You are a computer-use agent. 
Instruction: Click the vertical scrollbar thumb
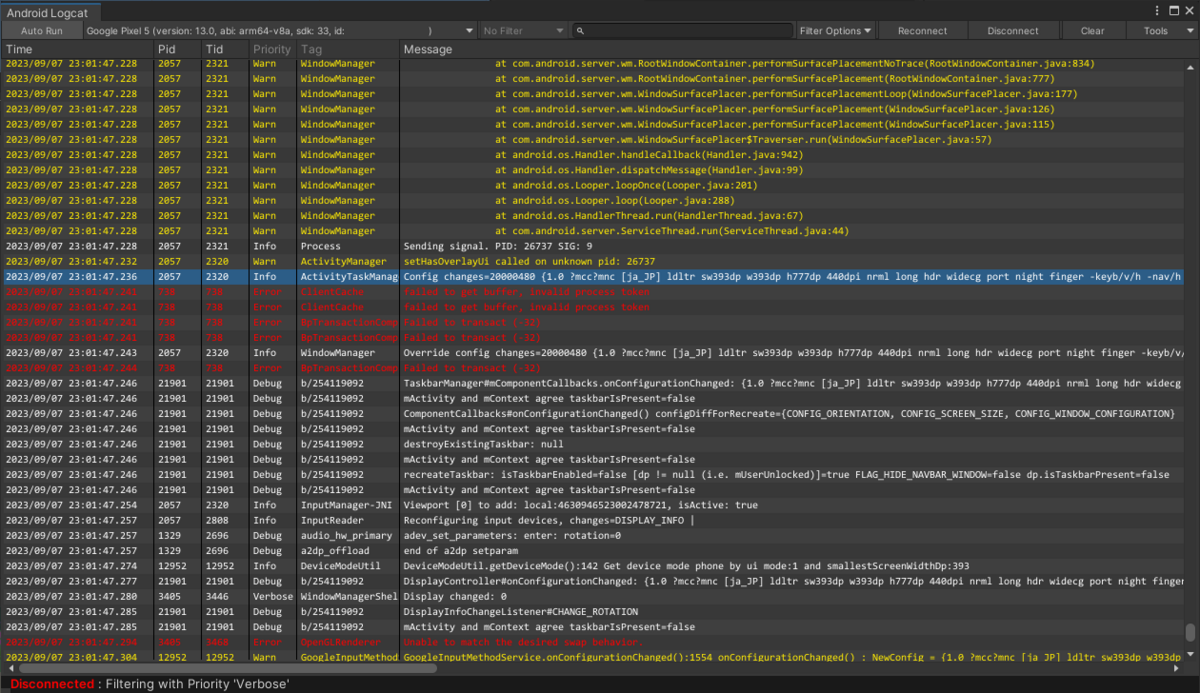click(x=1190, y=632)
